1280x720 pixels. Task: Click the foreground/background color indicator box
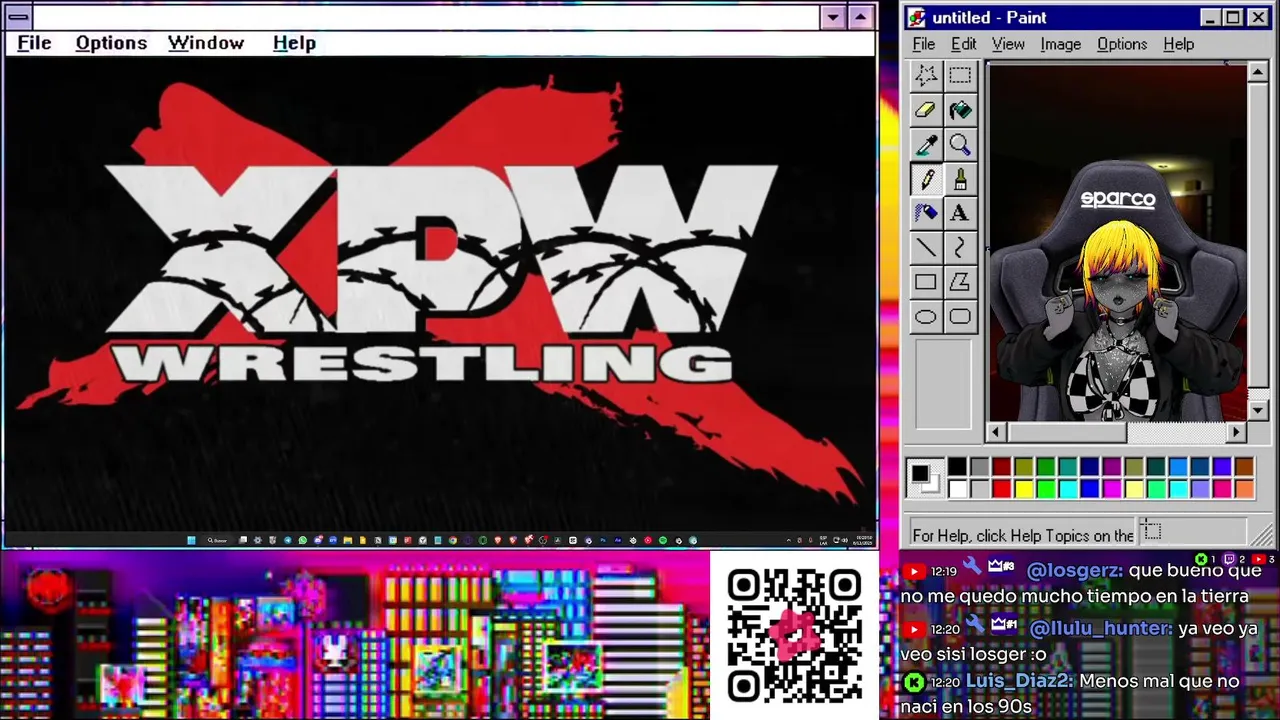(925, 478)
